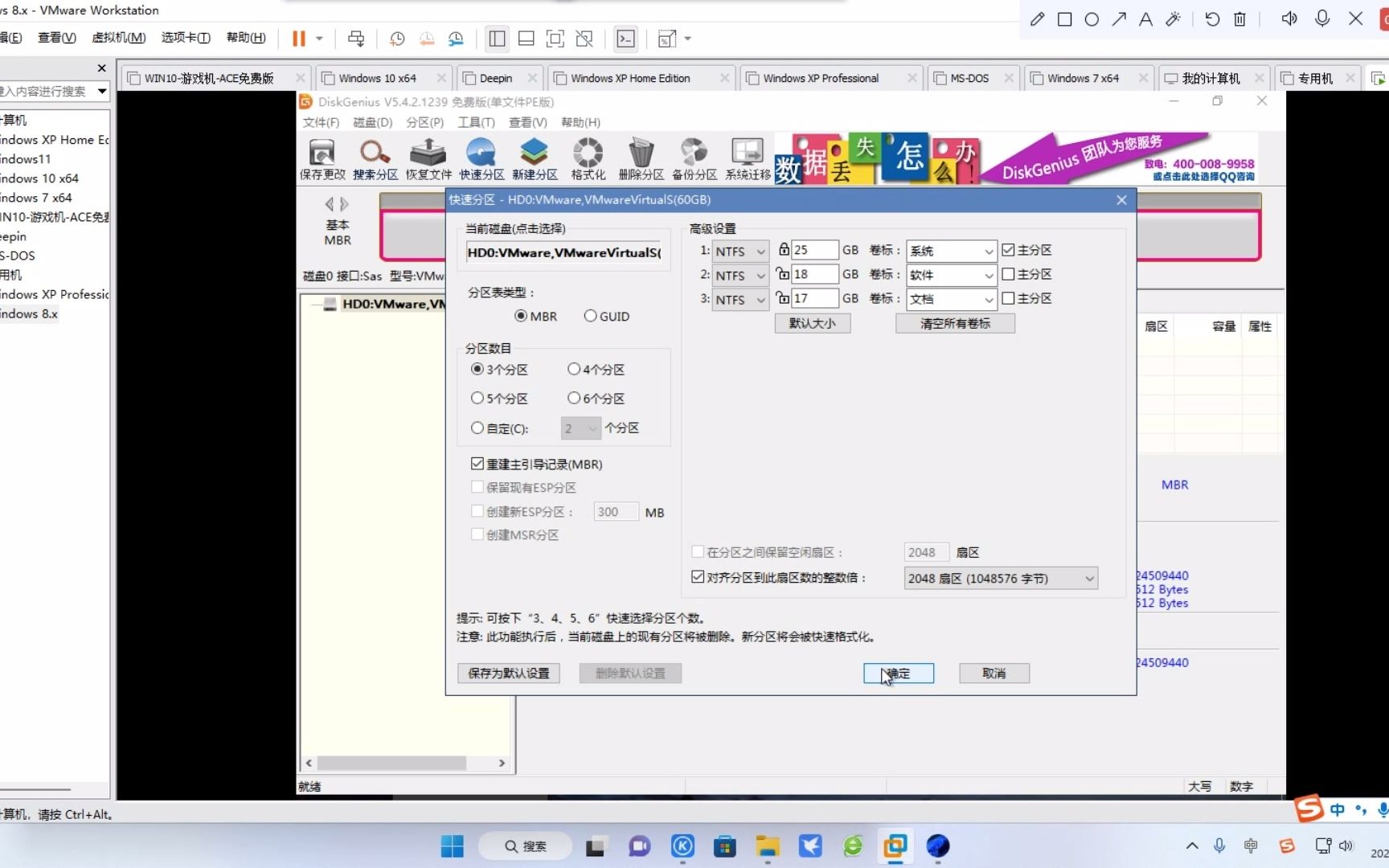1389x868 pixels.
Task: Switch to the Deepin VM tab
Action: pyautogui.click(x=496, y=78)
